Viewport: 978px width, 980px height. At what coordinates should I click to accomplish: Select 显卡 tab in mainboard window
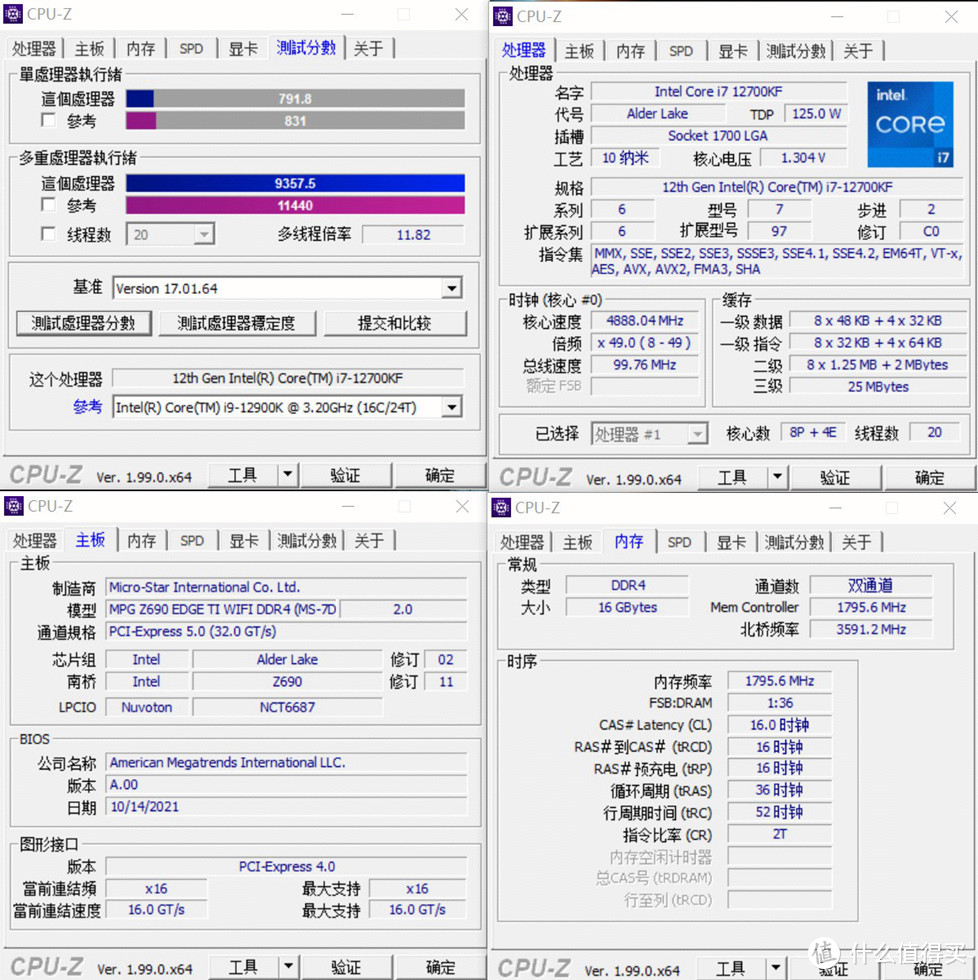coord(244,541)
